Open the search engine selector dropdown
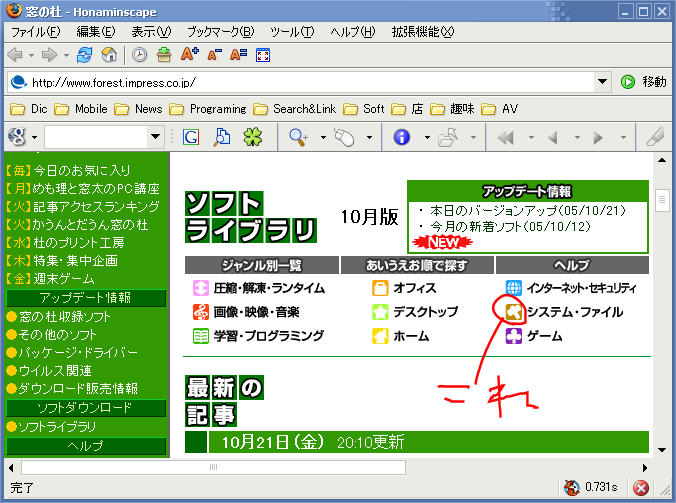 (34, 137)
